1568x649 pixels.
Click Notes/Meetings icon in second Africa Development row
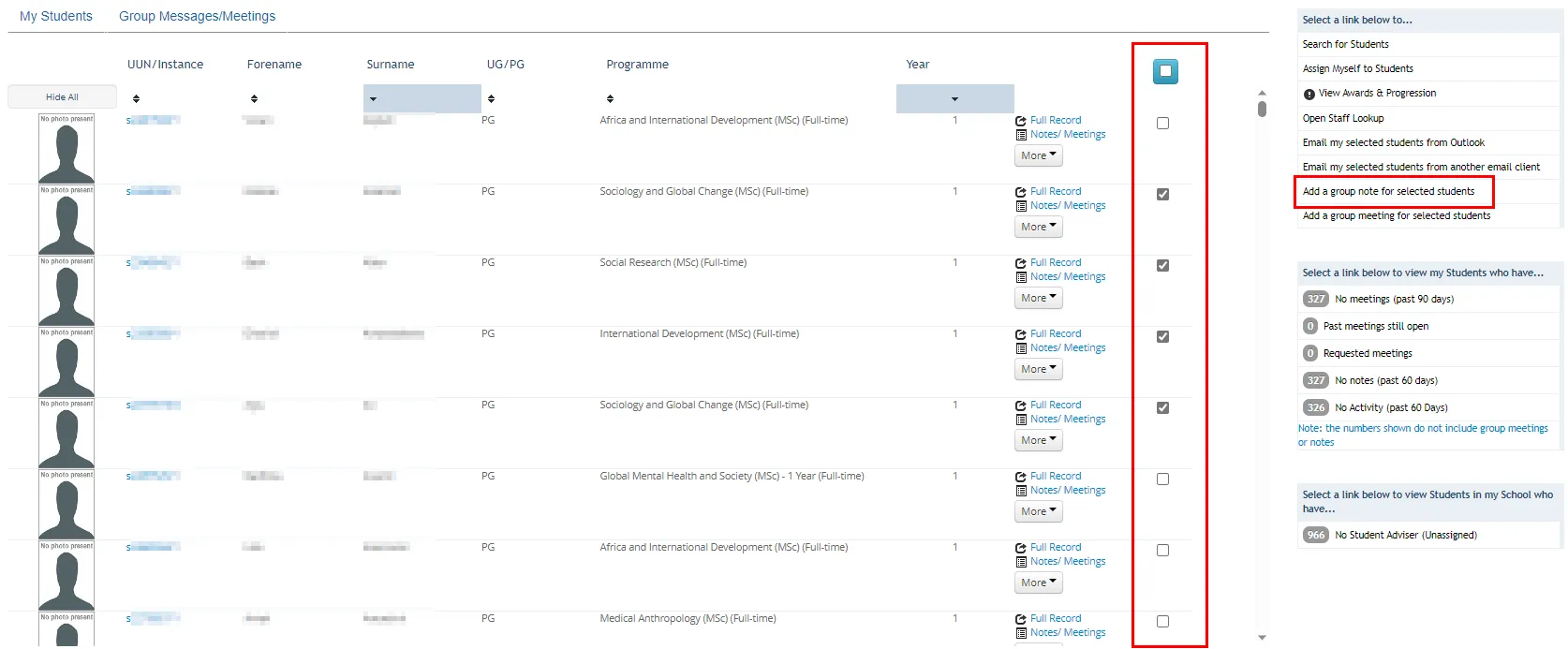pos(1021,562)
